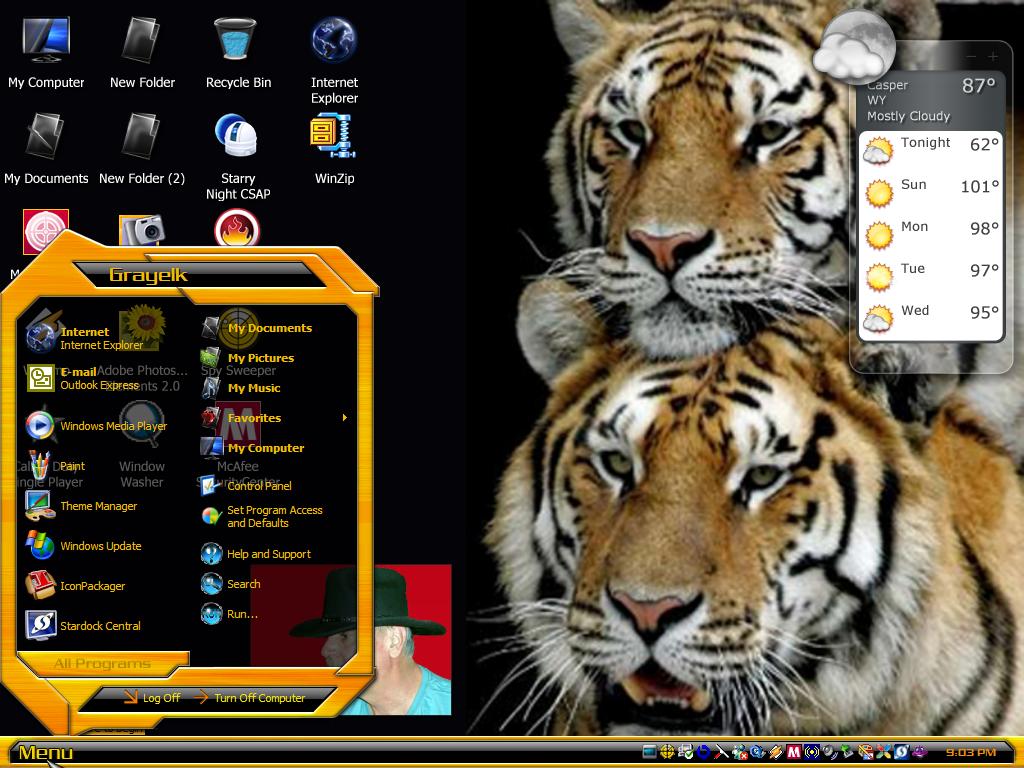
Task: Expand the All Programs list
Action: pyautogui.click(x=103, y=664)
